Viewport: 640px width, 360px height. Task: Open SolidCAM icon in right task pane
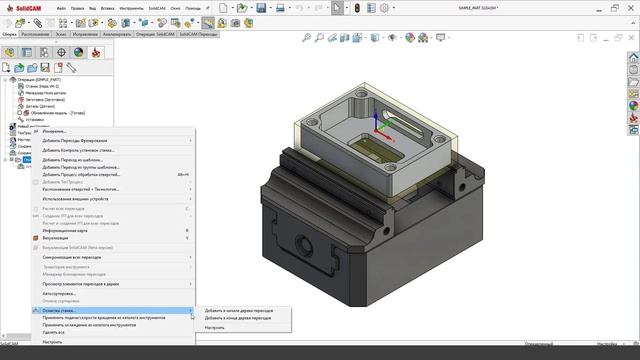tap(633, 118)
